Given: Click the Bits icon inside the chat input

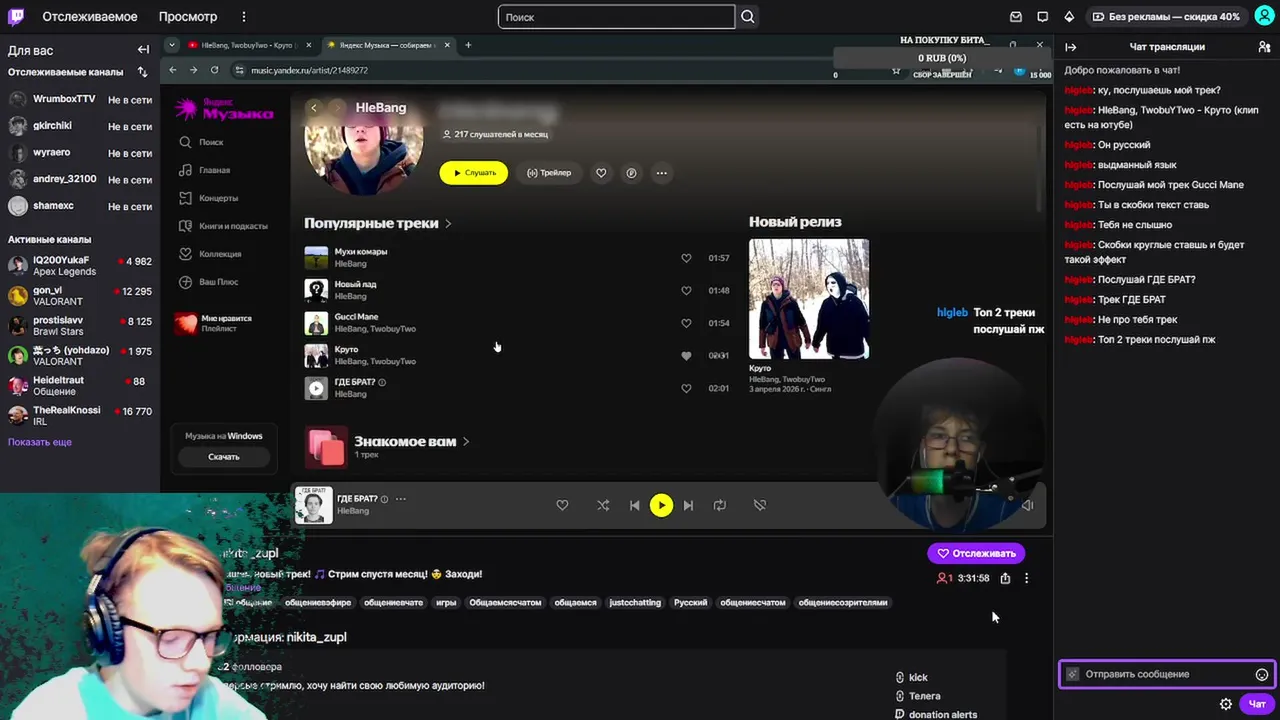Looking at the screenshot, I should click(1073, 674).
